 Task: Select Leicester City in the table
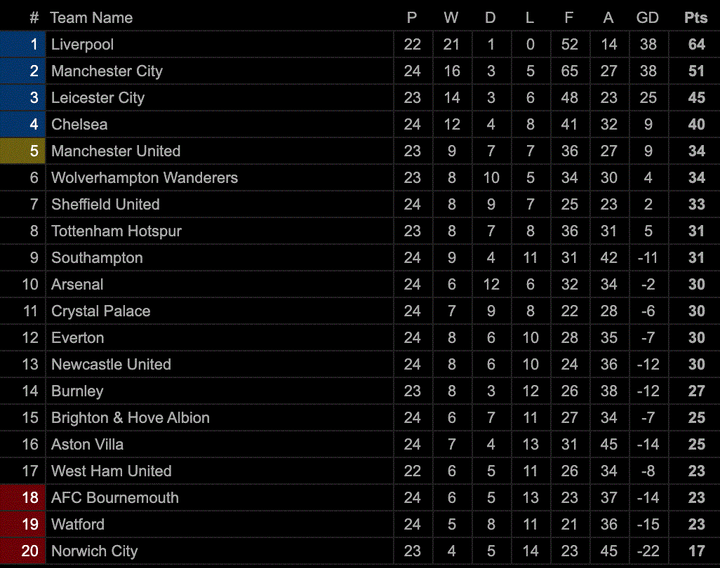[x=98, y=98]
